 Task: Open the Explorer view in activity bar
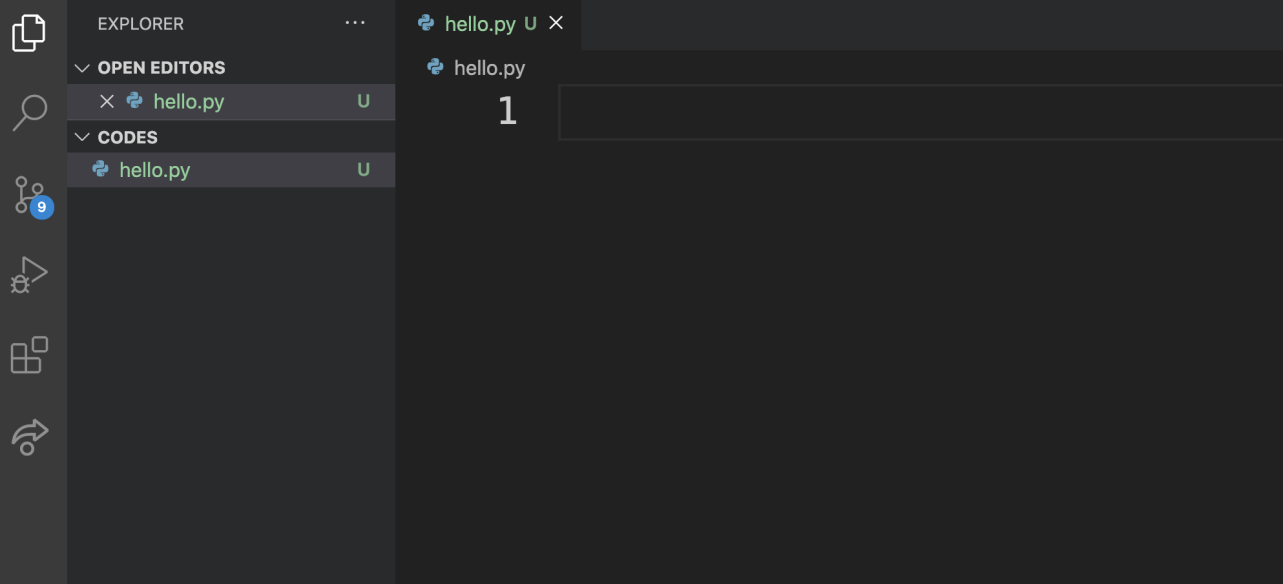point(29,32)
